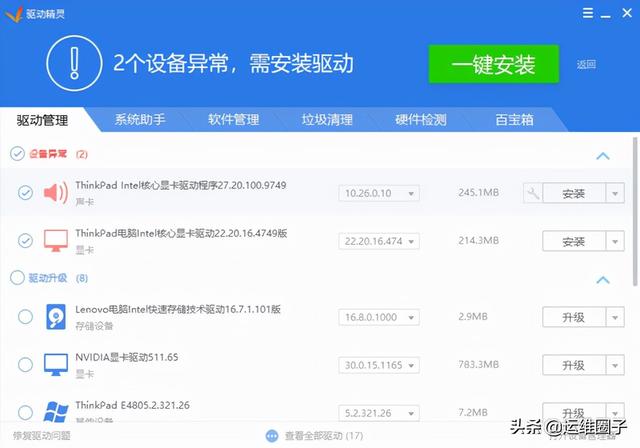Click the vertical scrollbar of the driver list
640x448 pixels.
coord(635,211)
